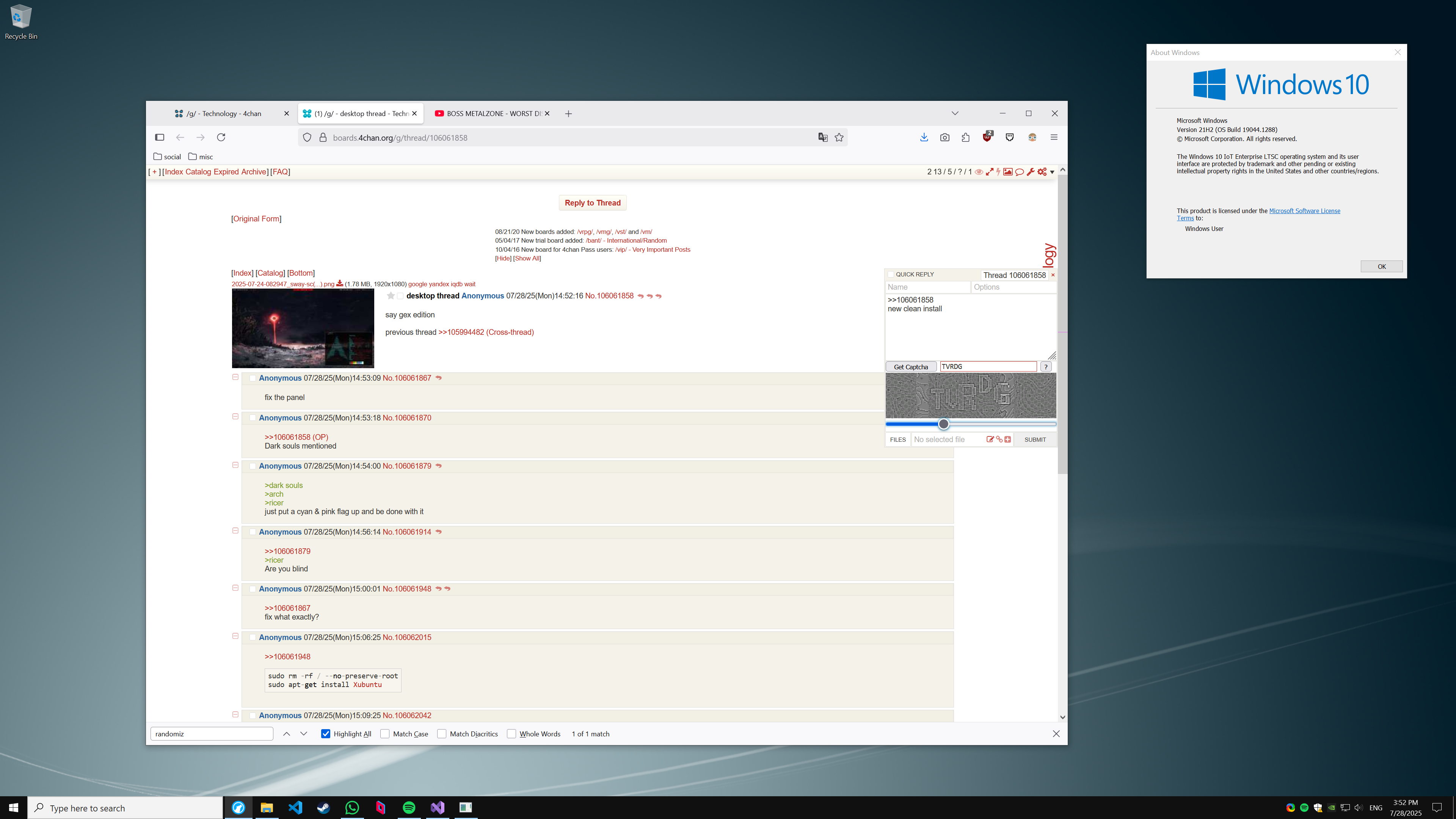Click OK in the About Windows dialog

point(1381,267)
